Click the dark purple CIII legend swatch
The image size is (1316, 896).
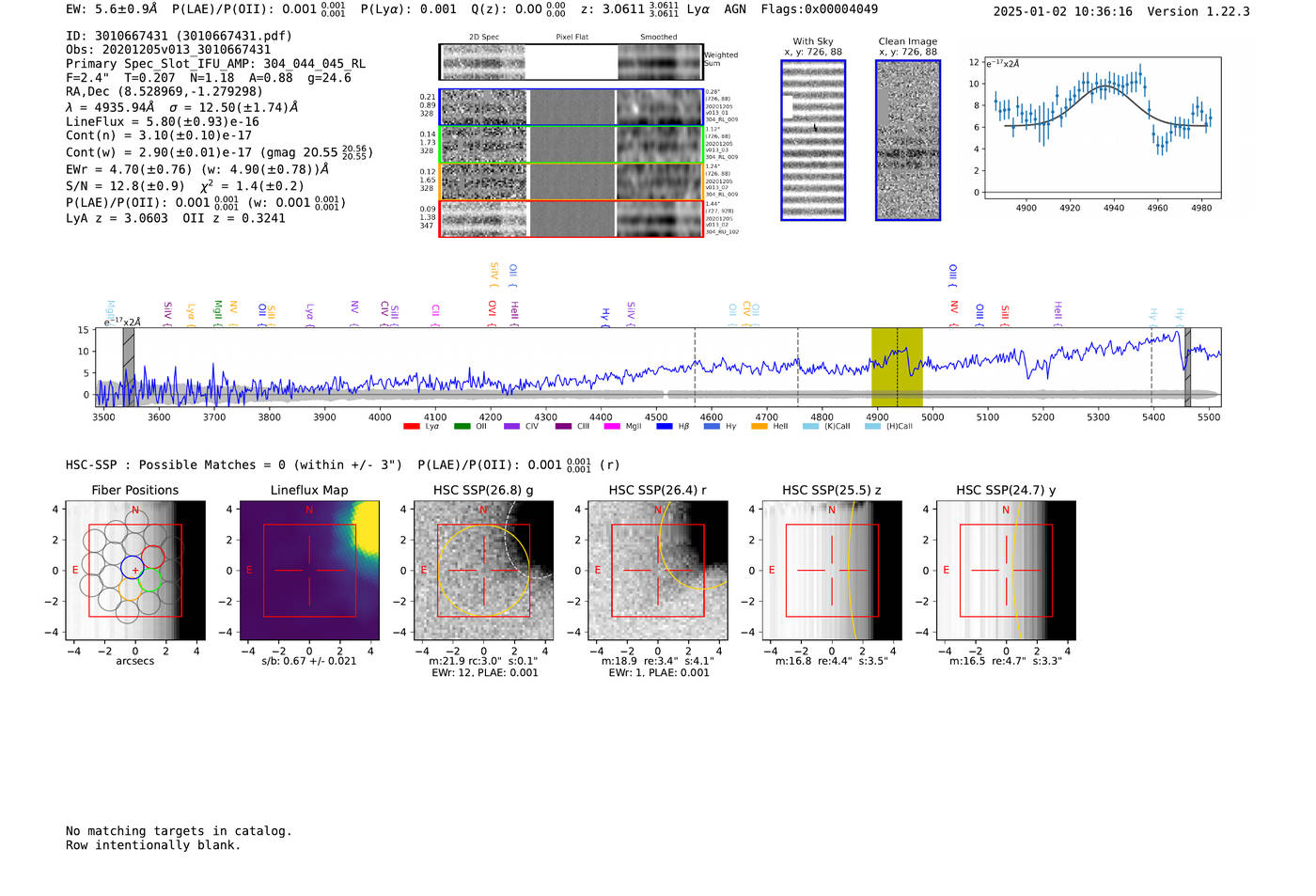563,427
